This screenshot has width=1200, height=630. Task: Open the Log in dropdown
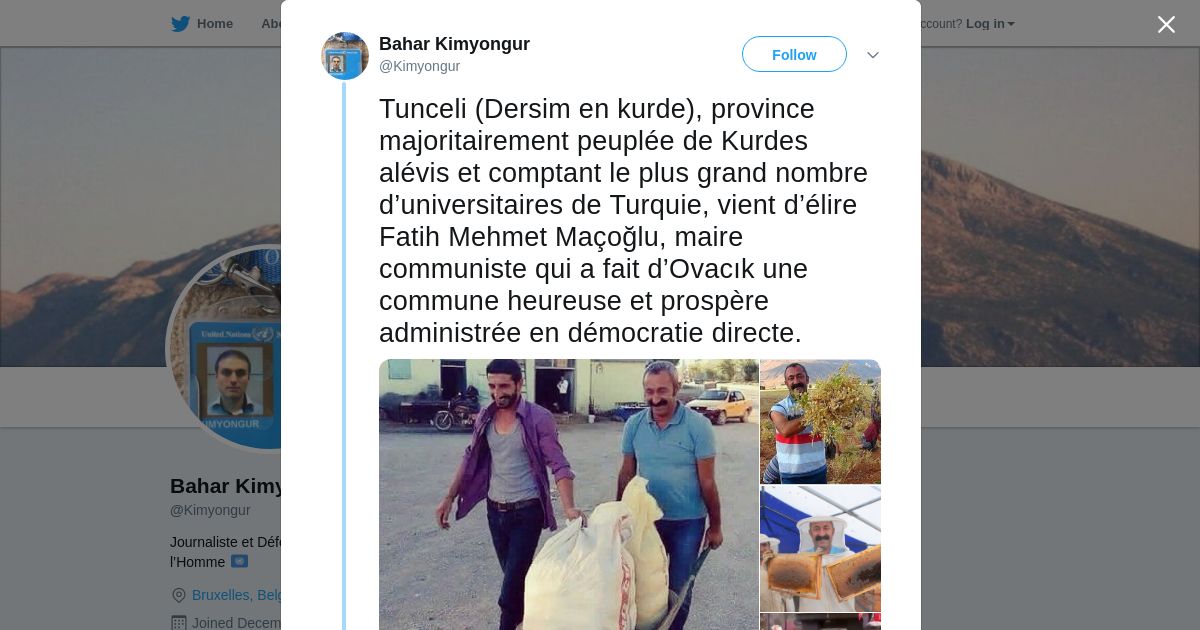[990, 24]
